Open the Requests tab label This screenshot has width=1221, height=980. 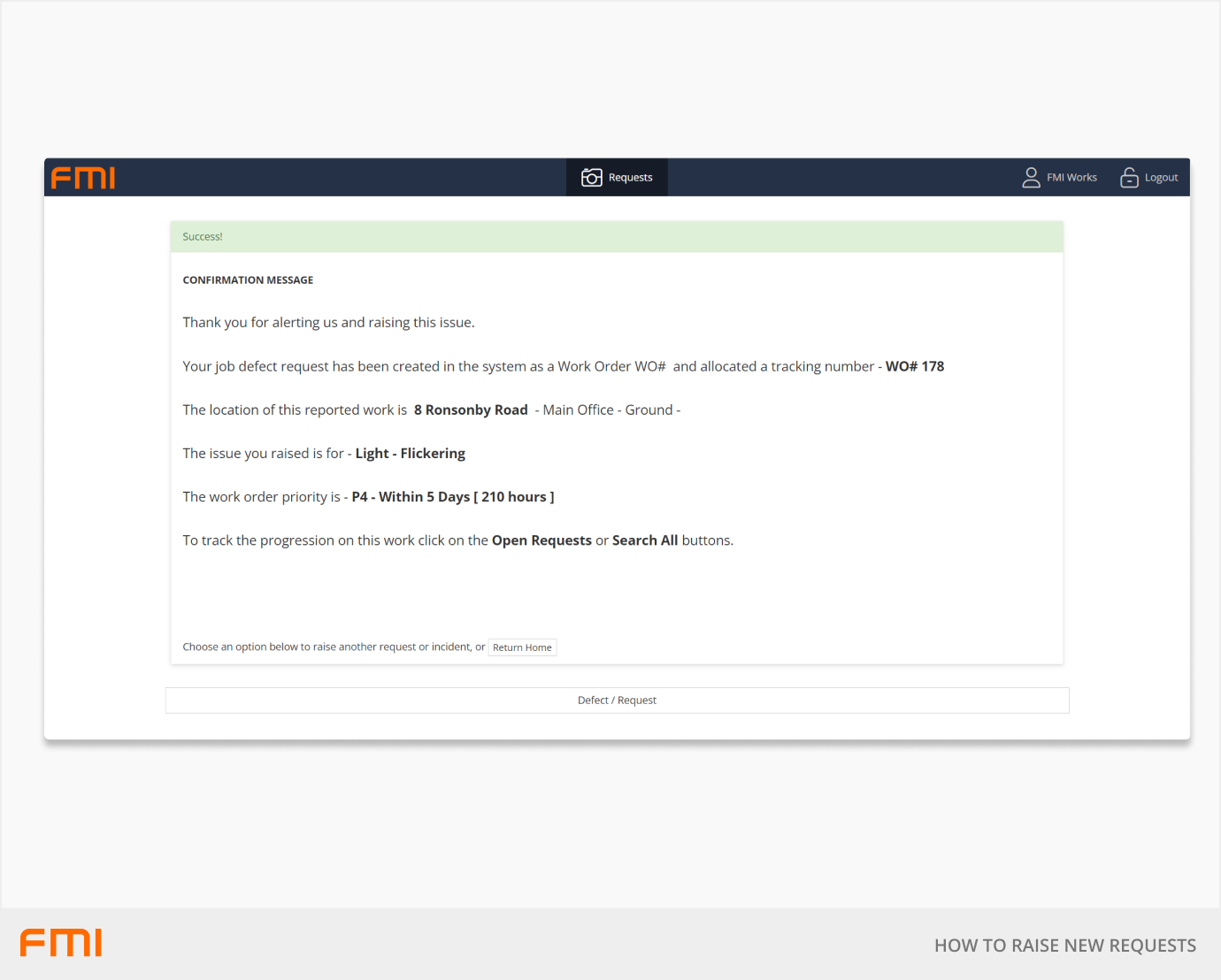coord(630,178)
